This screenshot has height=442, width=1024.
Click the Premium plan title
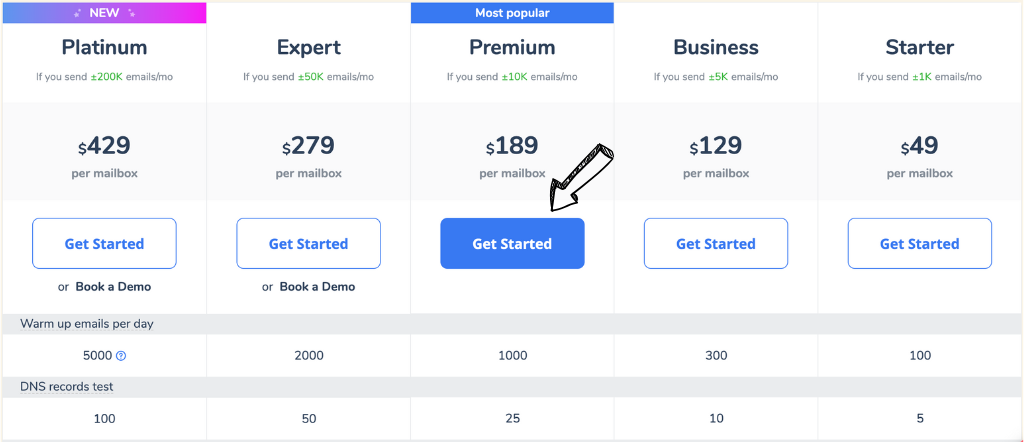coord(512,48)
